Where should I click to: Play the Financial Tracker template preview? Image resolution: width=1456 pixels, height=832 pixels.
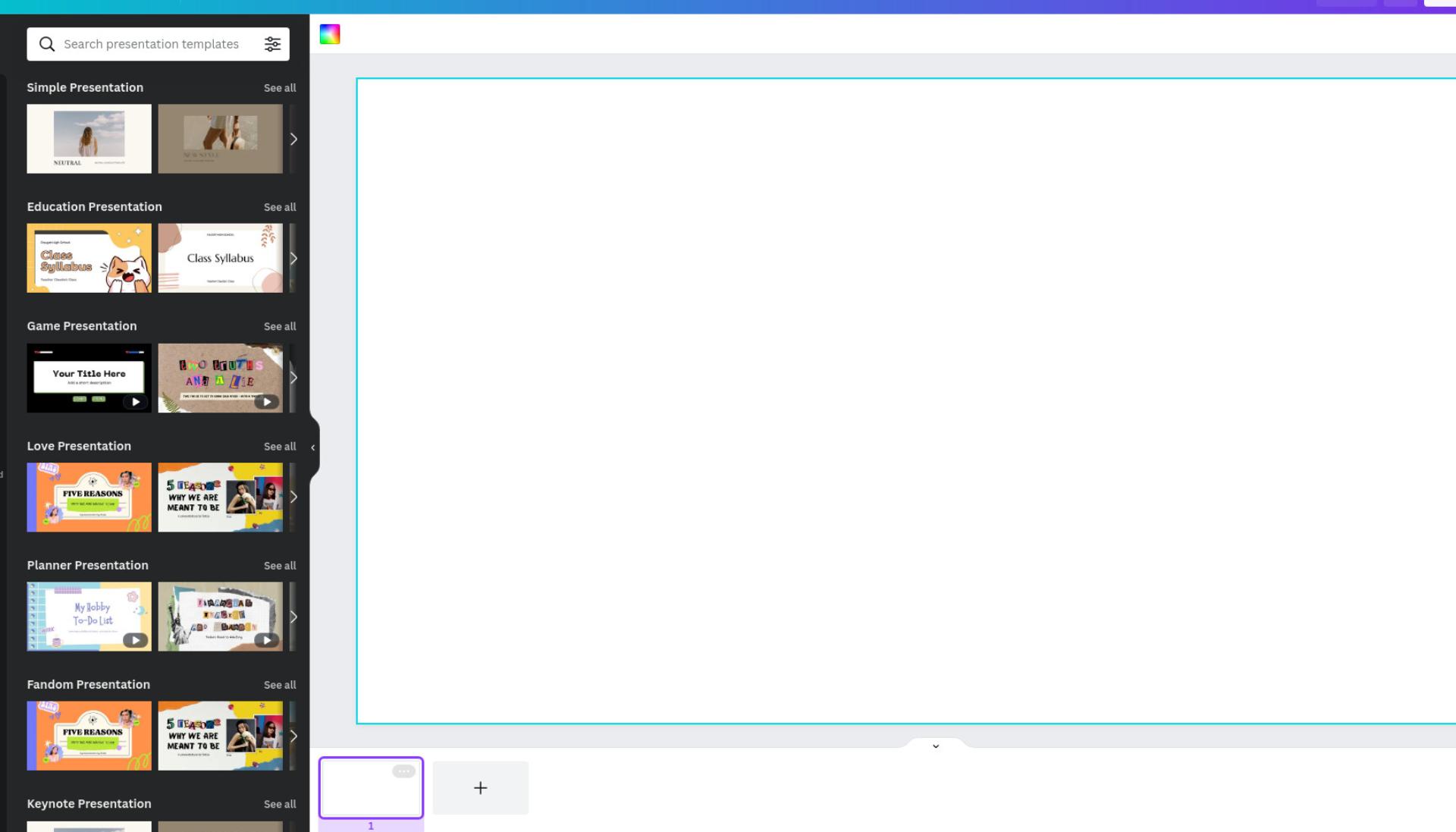pos(266,640)
